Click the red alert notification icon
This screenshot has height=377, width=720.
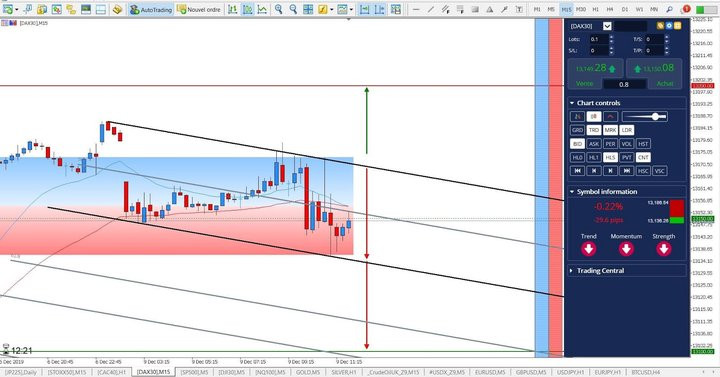pyautogui.click(x=686, y=9)
